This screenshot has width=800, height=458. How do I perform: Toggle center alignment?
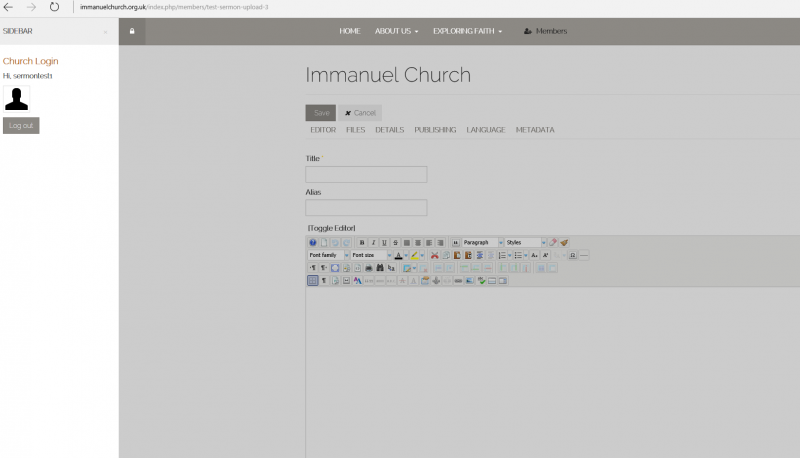tap(418, 242)
